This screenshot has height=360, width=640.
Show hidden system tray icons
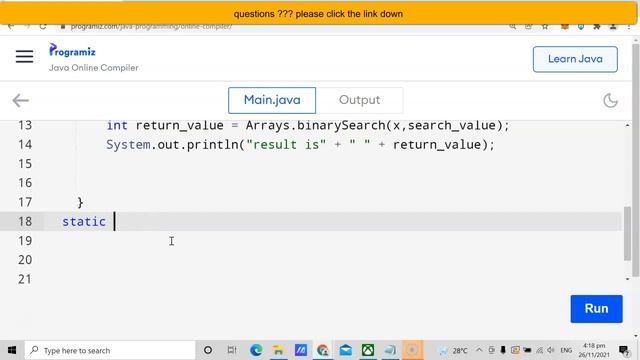coord(479,350)
